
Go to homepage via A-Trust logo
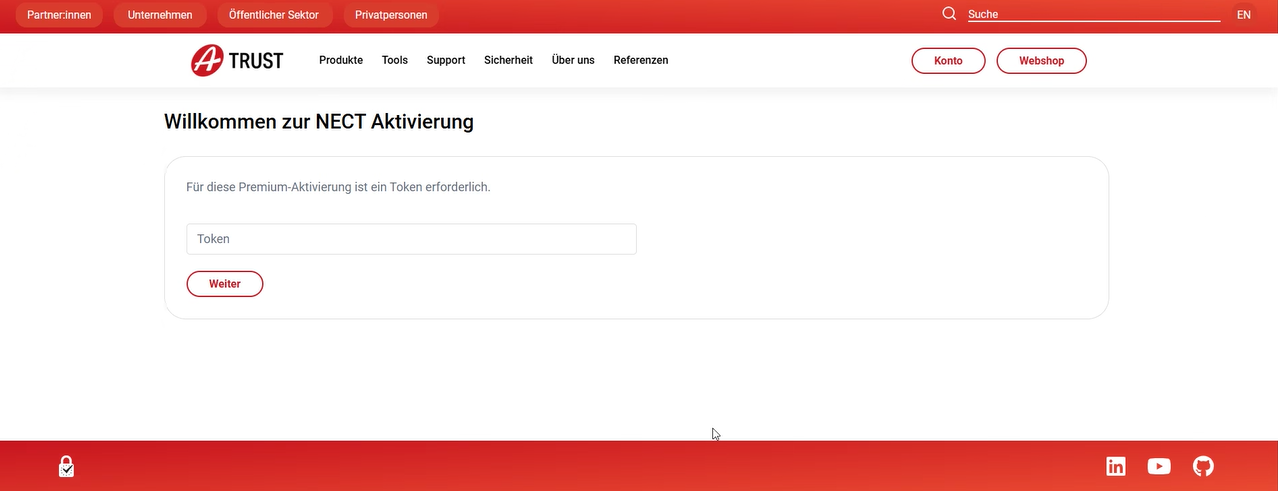click(x=237, y=61)
